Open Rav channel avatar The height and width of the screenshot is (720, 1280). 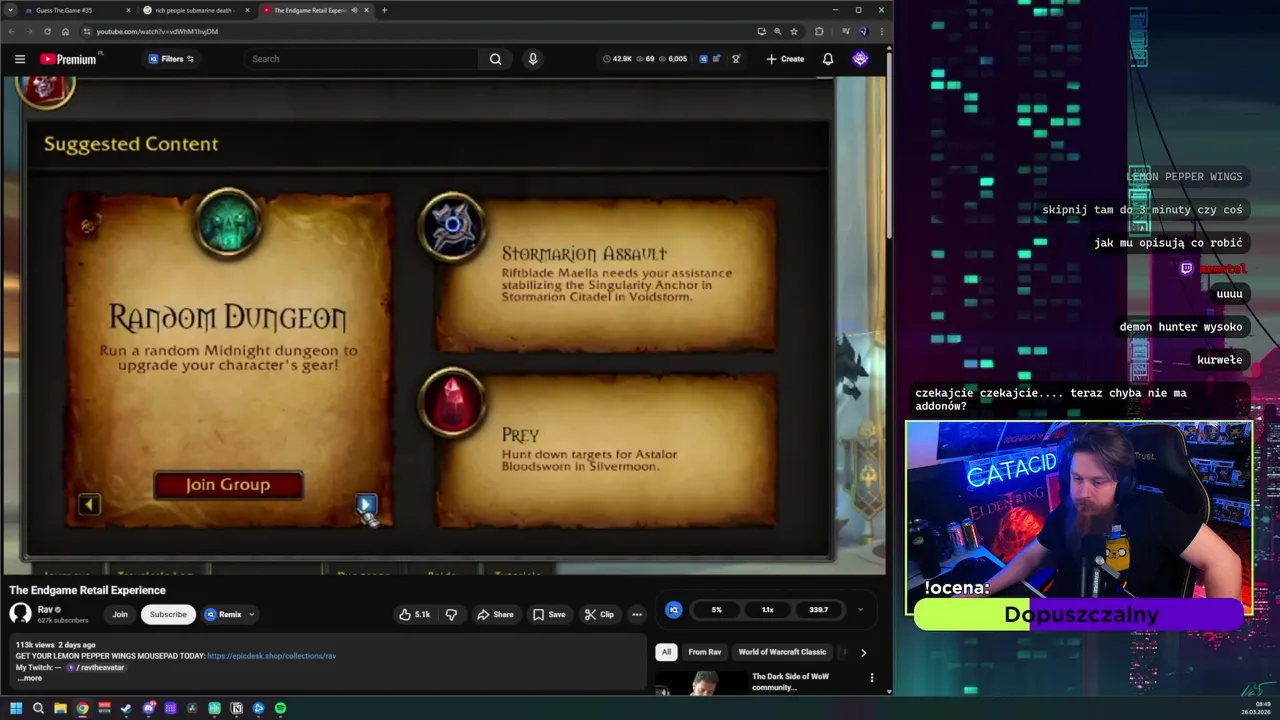click(x=20, y=614)
